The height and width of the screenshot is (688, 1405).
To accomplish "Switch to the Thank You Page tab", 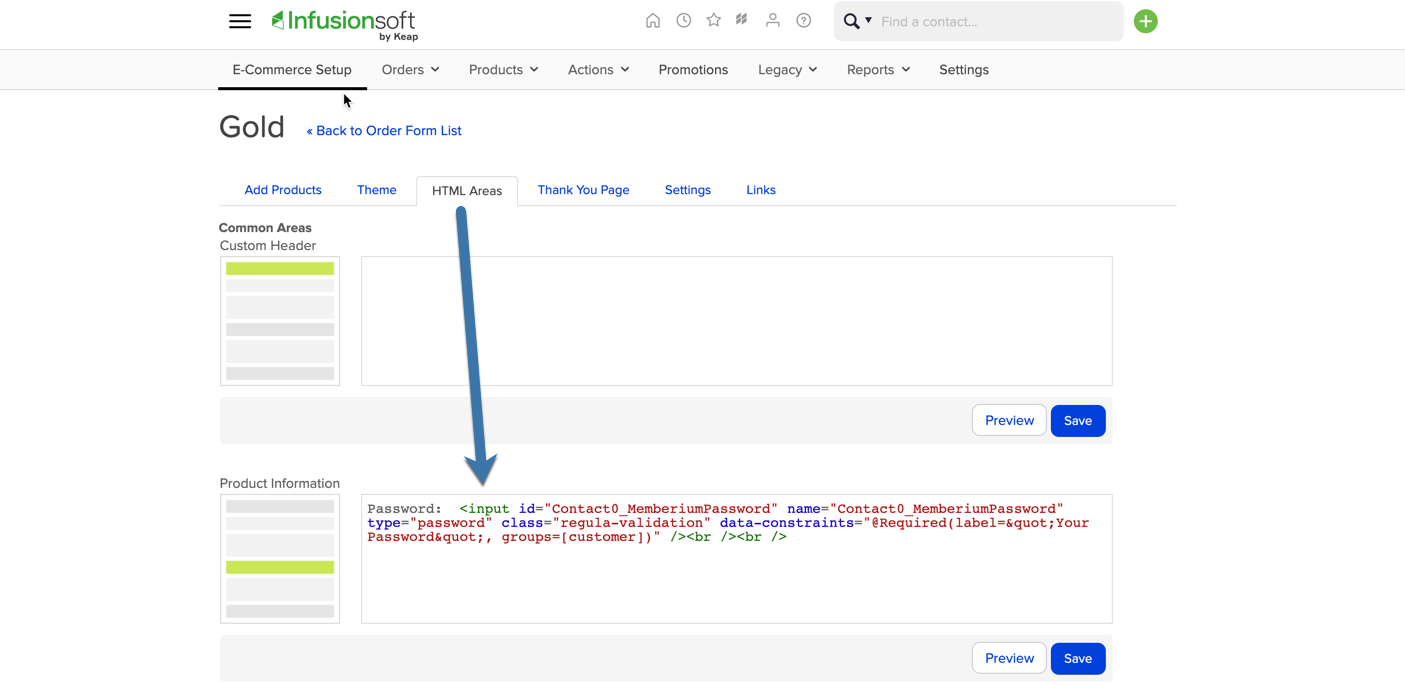I will point(584,190).
